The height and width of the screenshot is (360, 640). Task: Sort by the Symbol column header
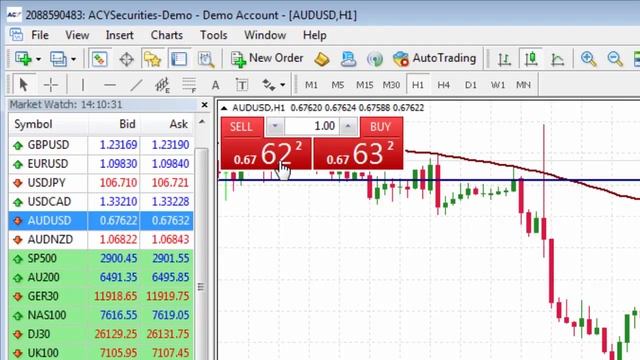[48, 124]
